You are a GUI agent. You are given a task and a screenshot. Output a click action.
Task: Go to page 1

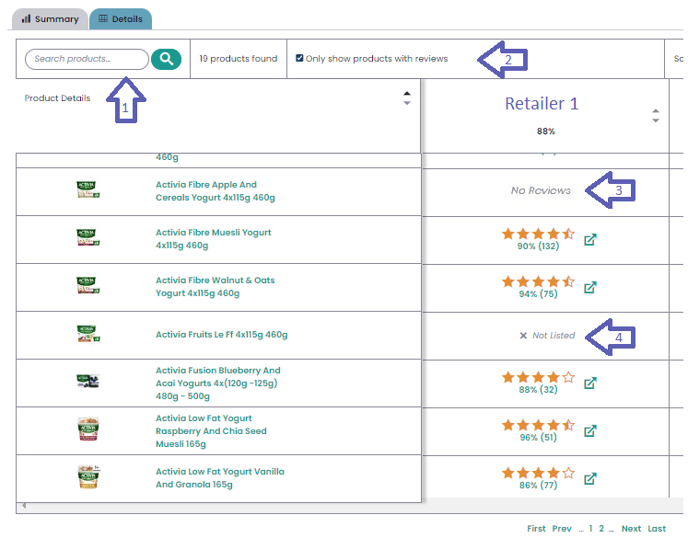[591, 528]
